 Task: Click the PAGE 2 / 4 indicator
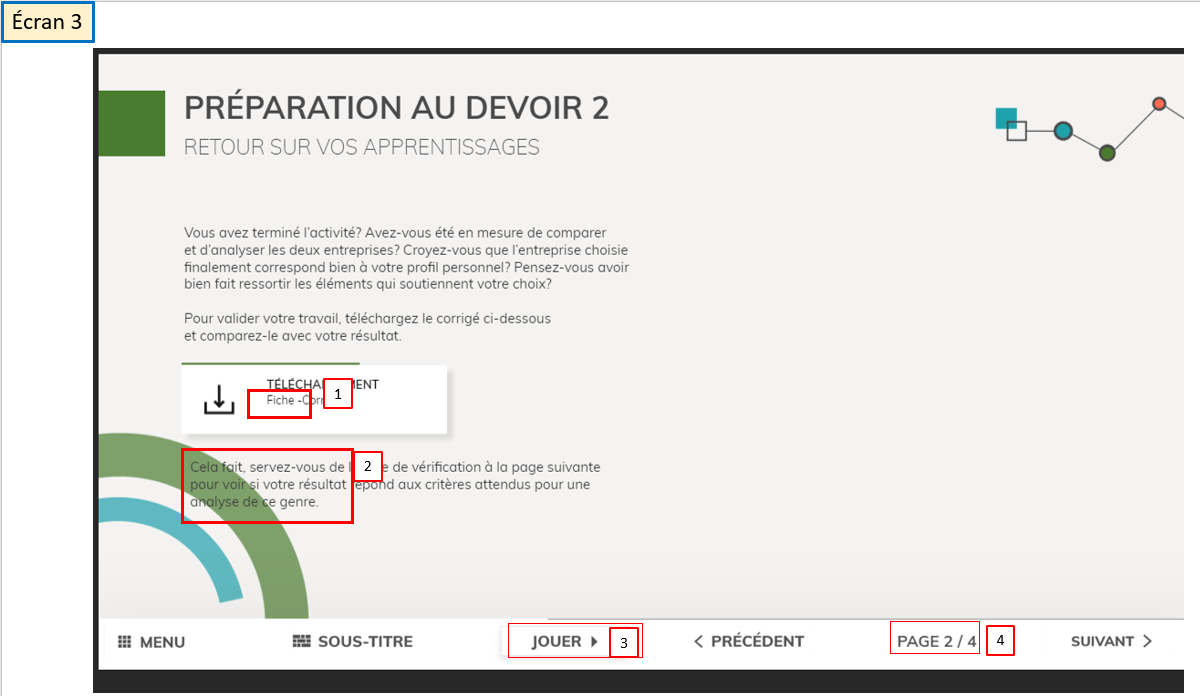pyautogui.click(x=936, y=642)
